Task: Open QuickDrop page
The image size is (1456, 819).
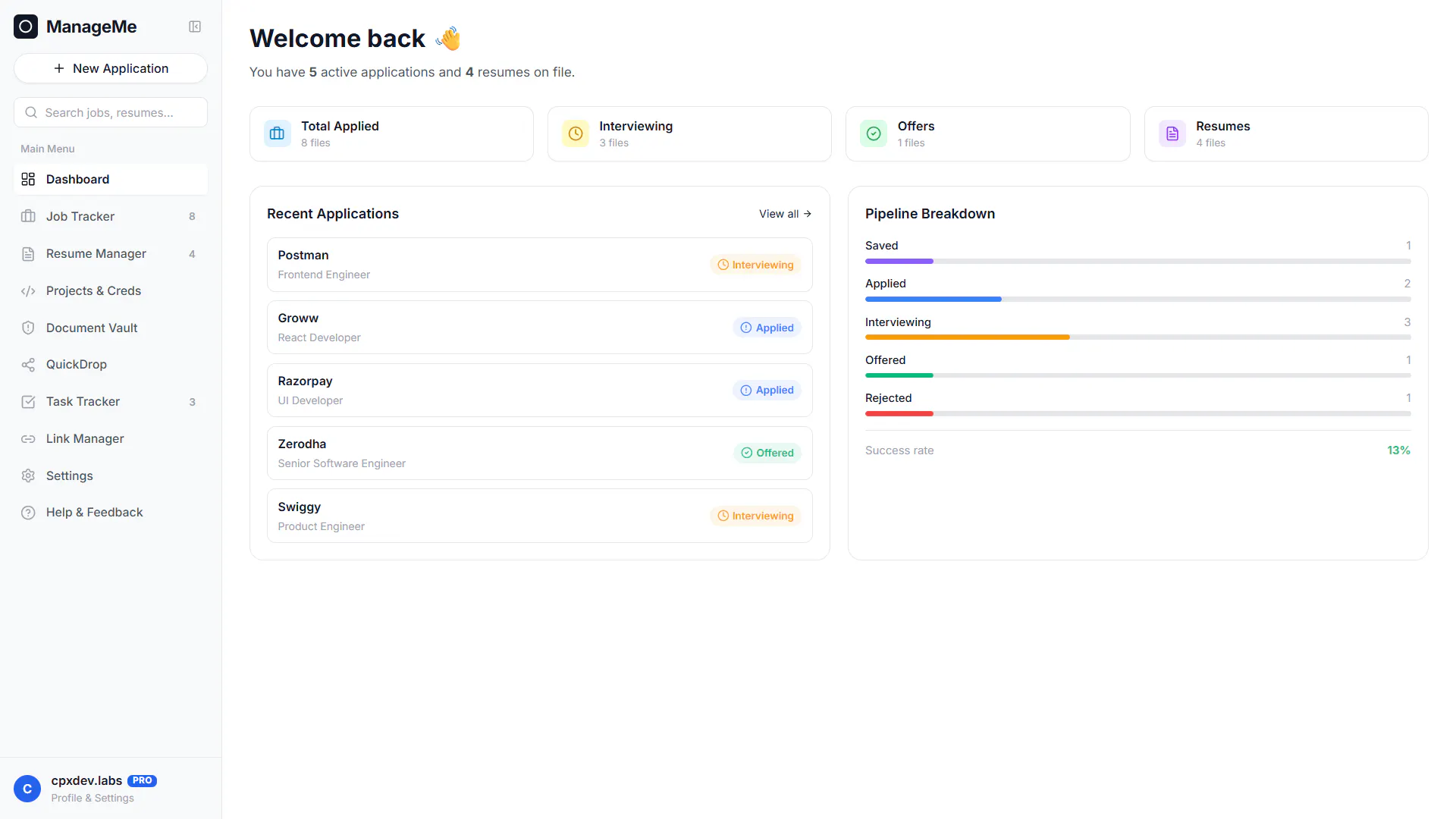Action: [x=111, y=365]
